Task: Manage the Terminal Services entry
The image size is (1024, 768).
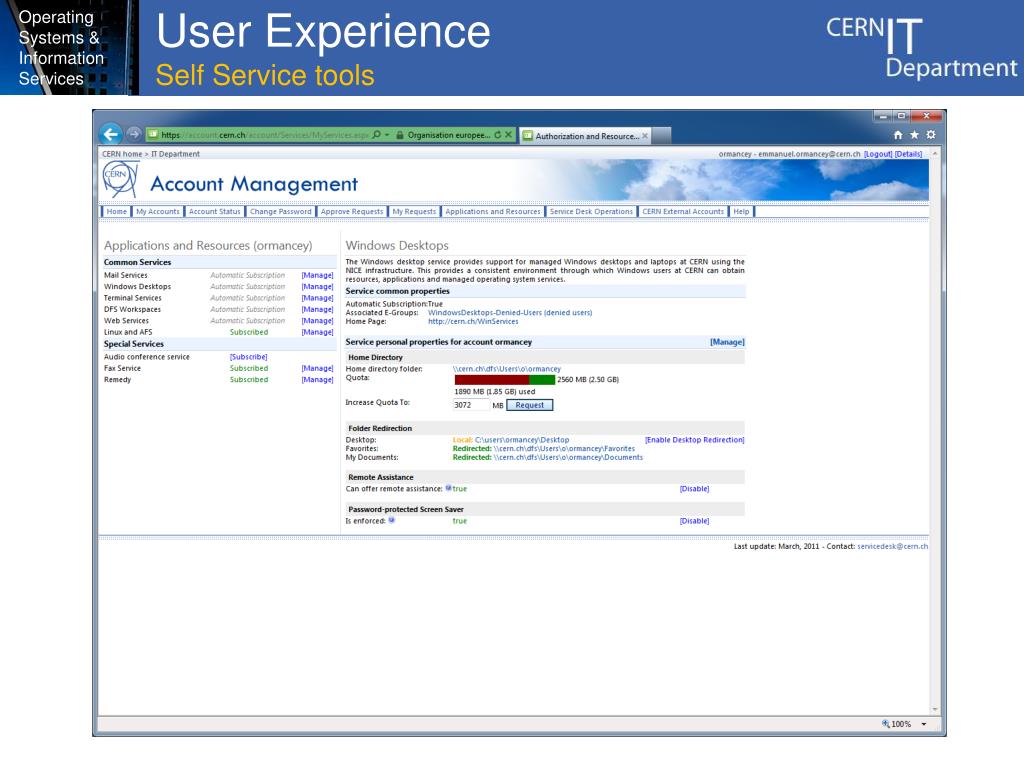Action: [317, 298]
